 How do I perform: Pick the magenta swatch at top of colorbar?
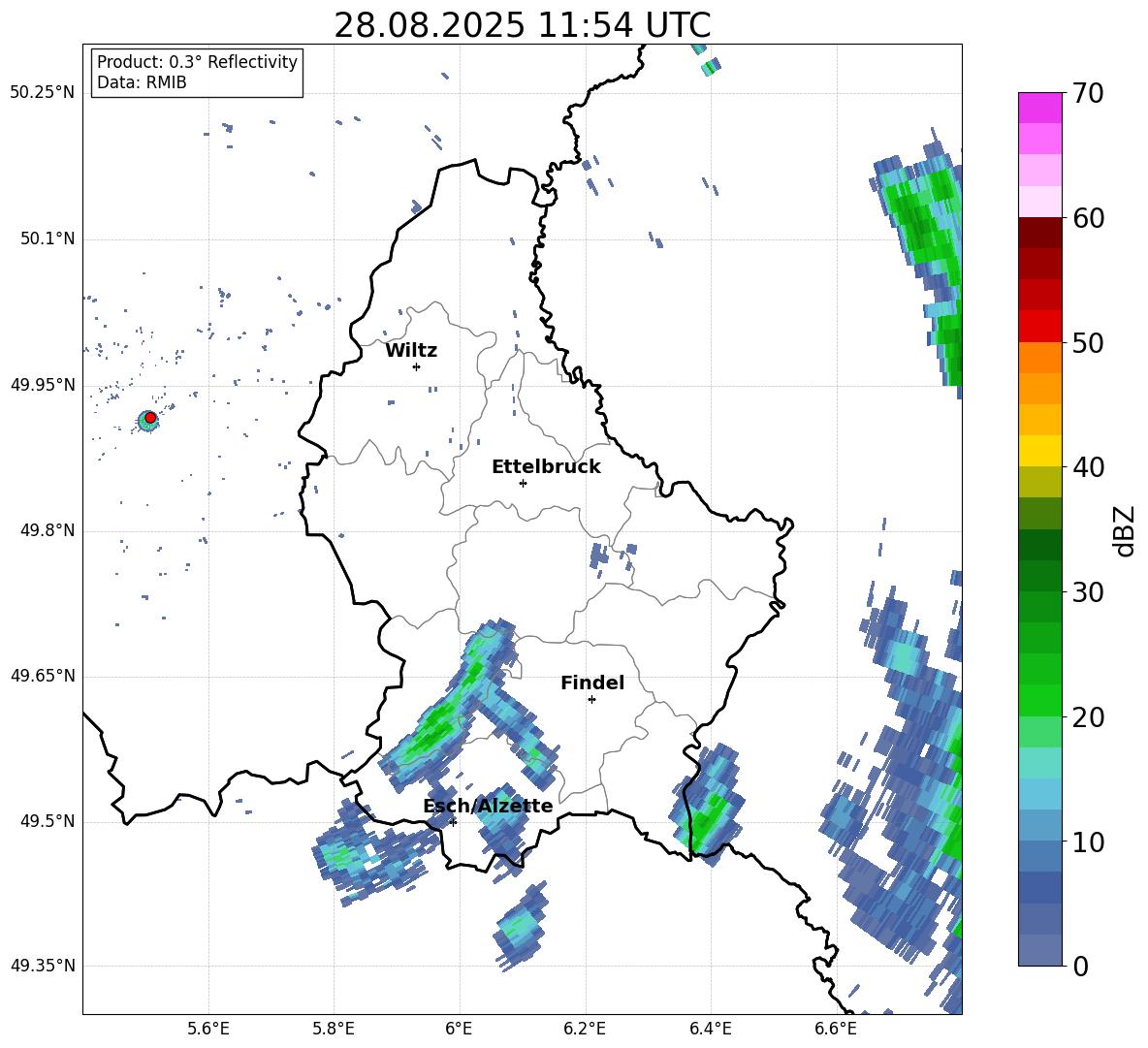[1039, 108]
